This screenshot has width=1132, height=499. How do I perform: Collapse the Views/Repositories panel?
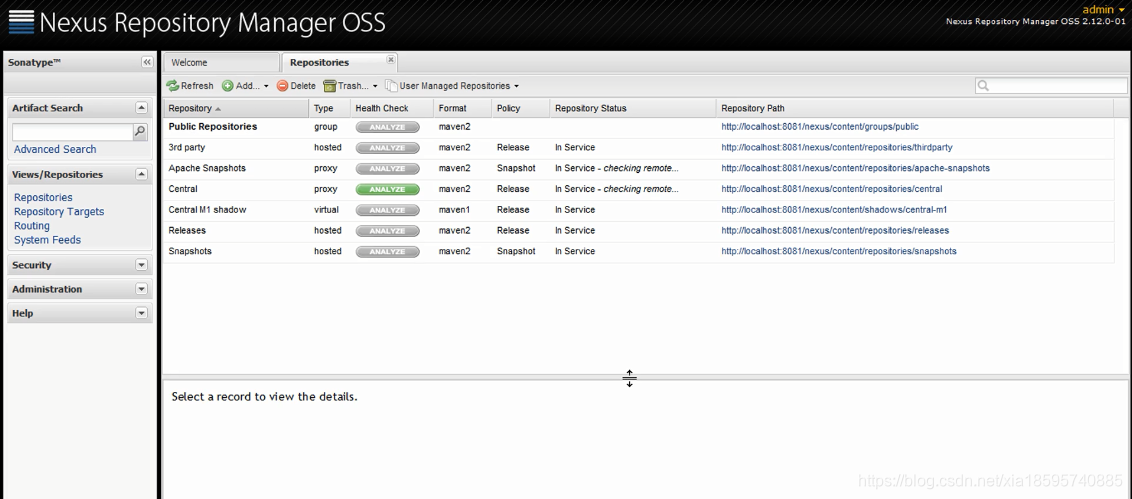coord(142,174)
